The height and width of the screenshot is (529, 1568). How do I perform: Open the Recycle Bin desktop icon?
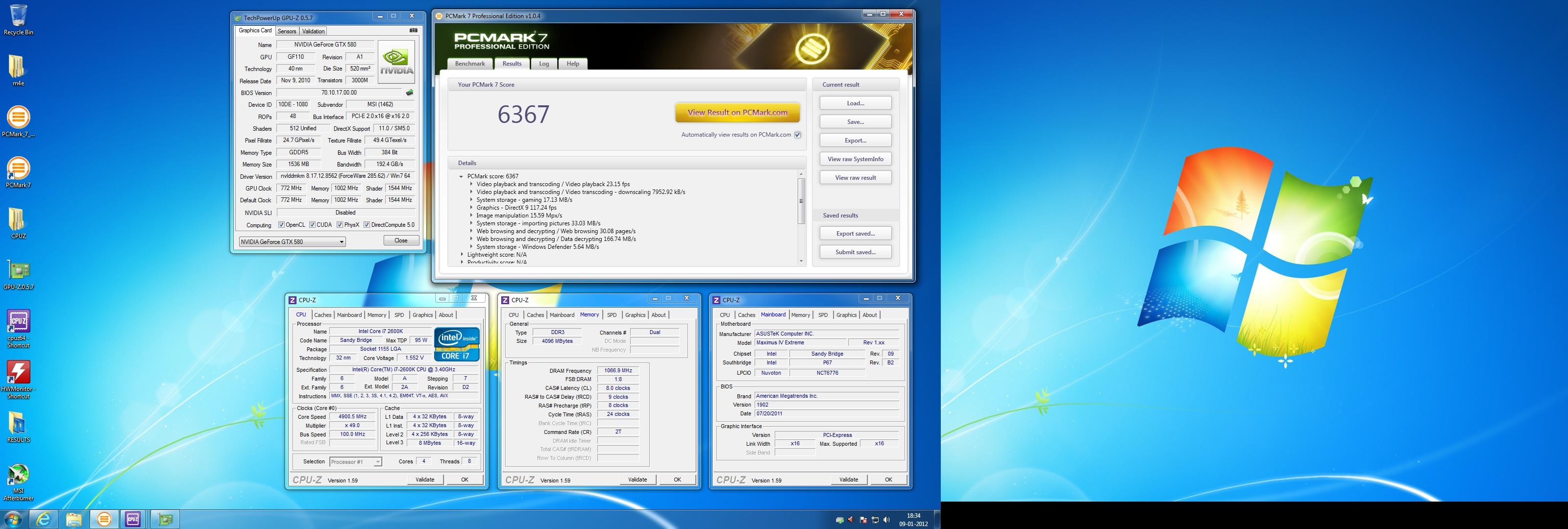pos(18,20)
